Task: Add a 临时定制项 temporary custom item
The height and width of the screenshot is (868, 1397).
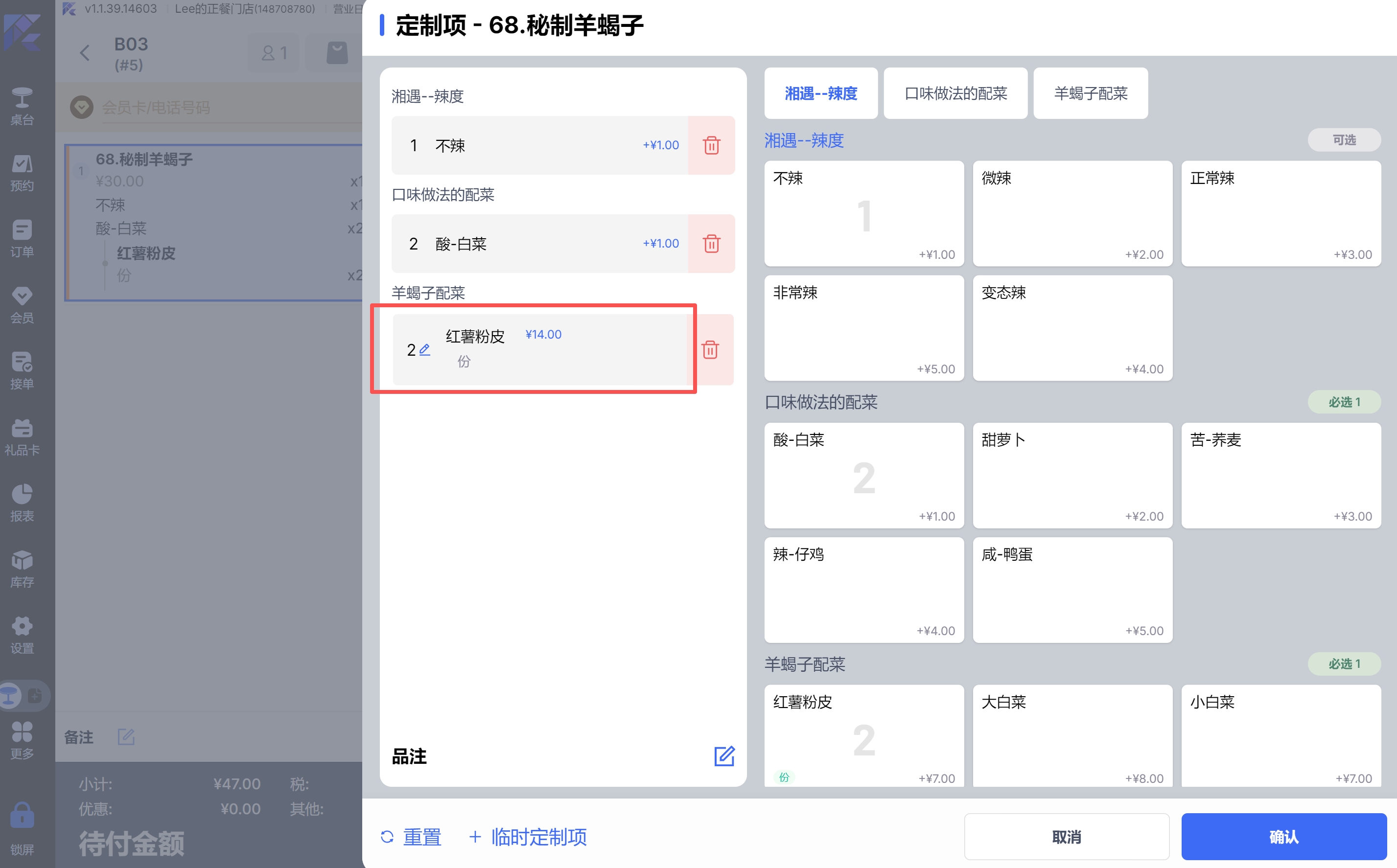Action: pyautogui.click(x=528, y=837)
